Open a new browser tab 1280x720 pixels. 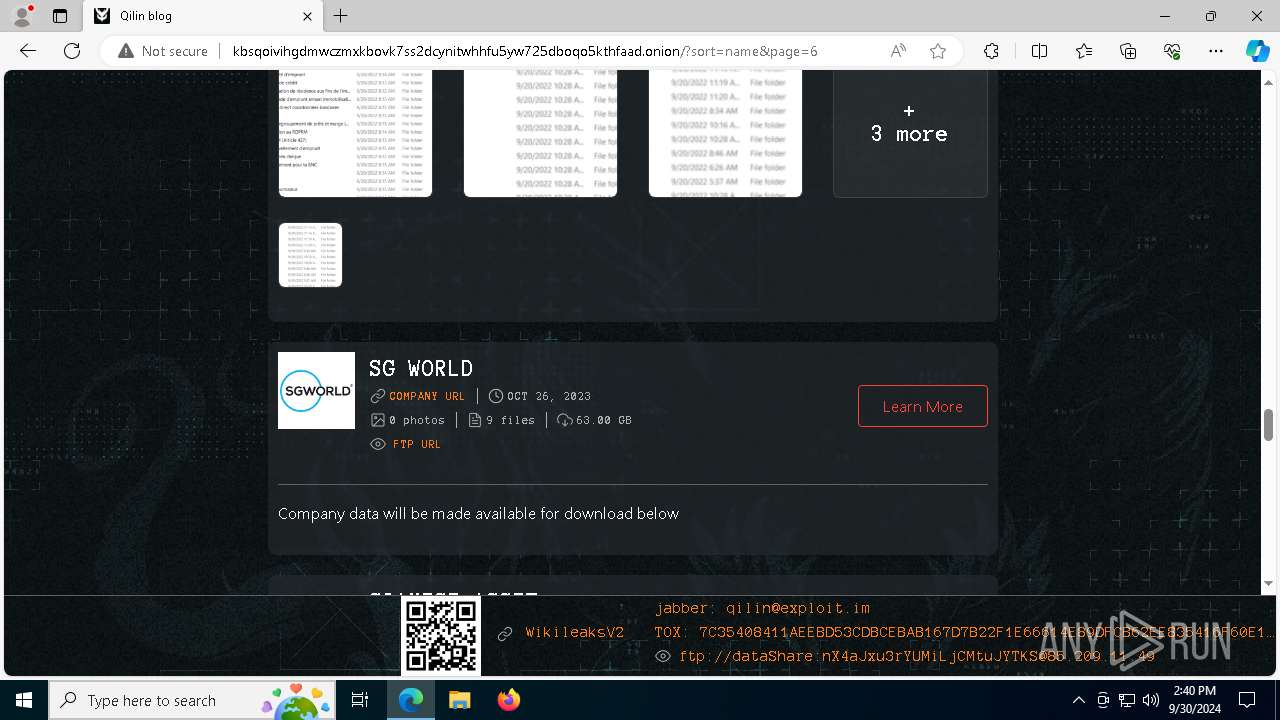click(x=341, y=16)
